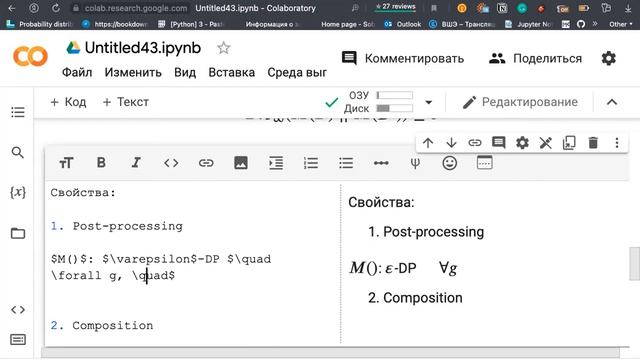Click the Комментировать button
This screenshot has width=640, height=360.
(402, 58)
